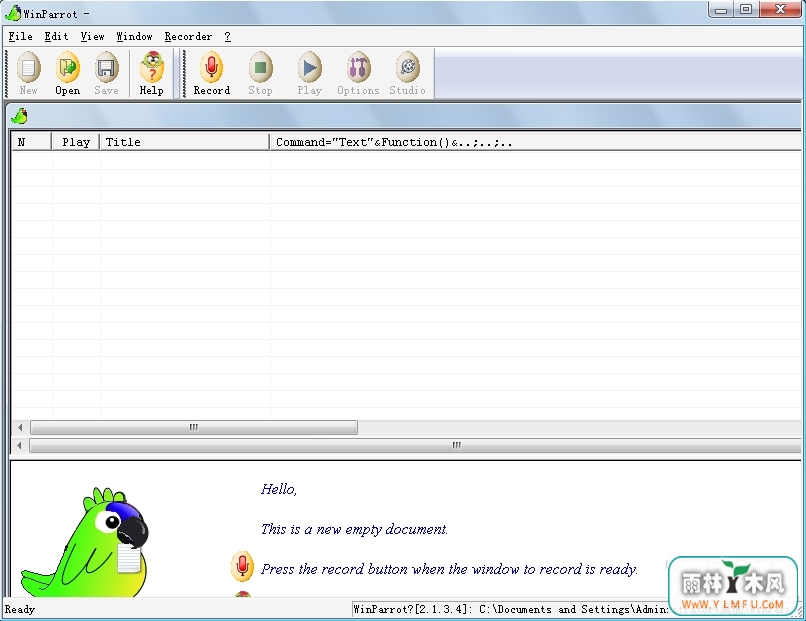Click the New document toolbar icon

(x=28, y=67)
